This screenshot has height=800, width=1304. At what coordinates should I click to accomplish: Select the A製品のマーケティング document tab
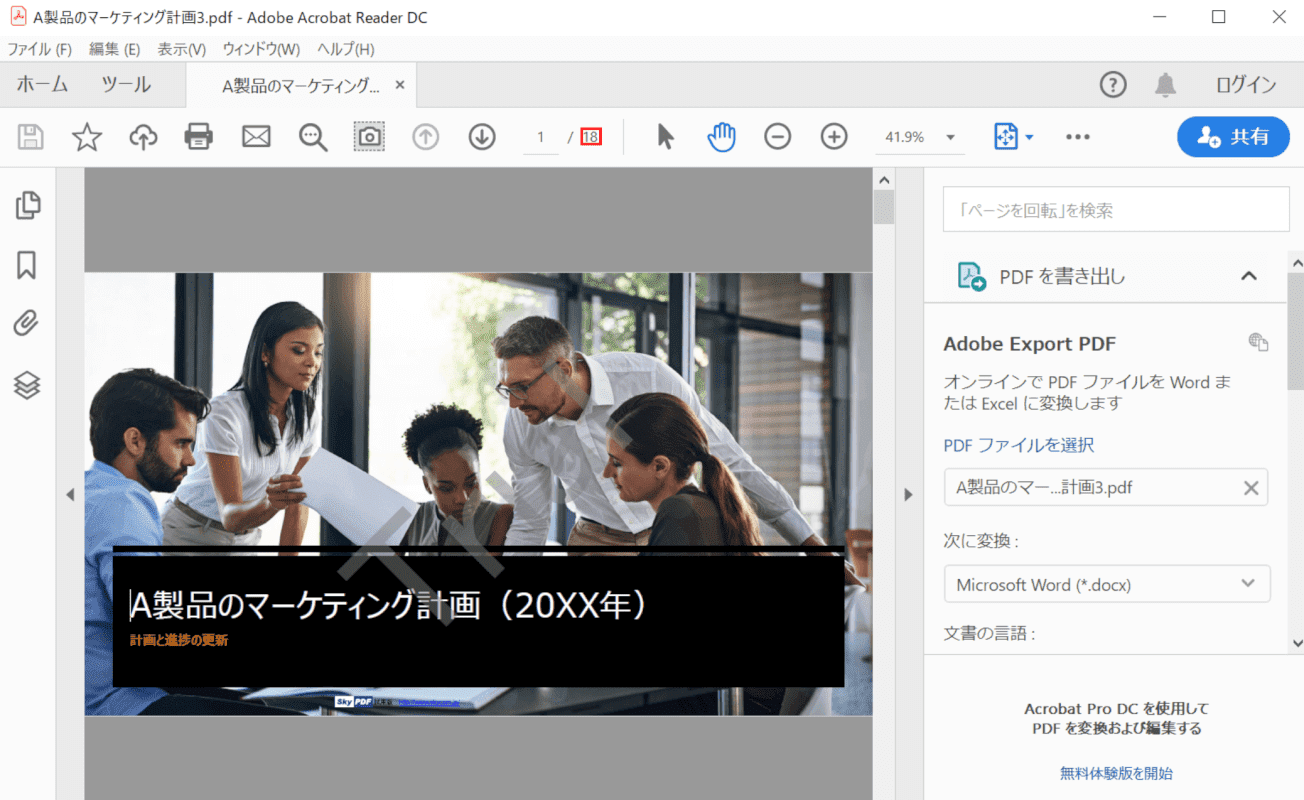300,86
